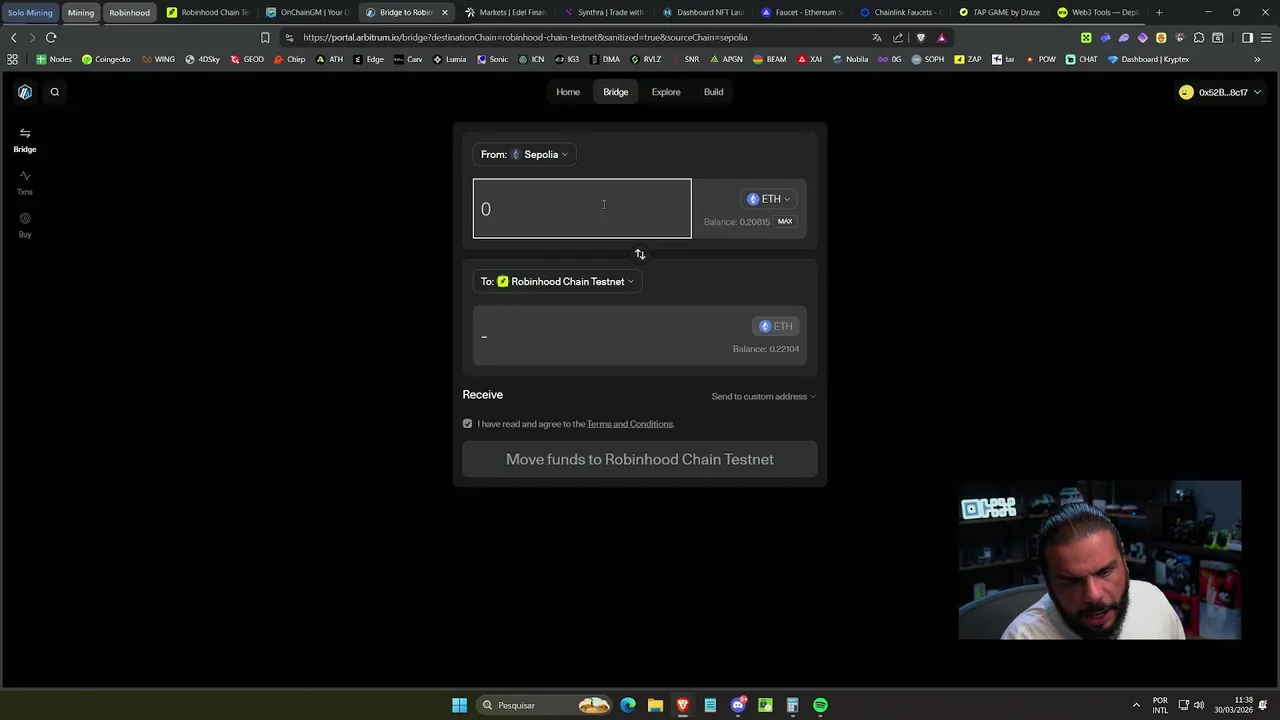1280x720 pixels.
Task: Switch keyboard language POR INTL
Action: 1160,705
